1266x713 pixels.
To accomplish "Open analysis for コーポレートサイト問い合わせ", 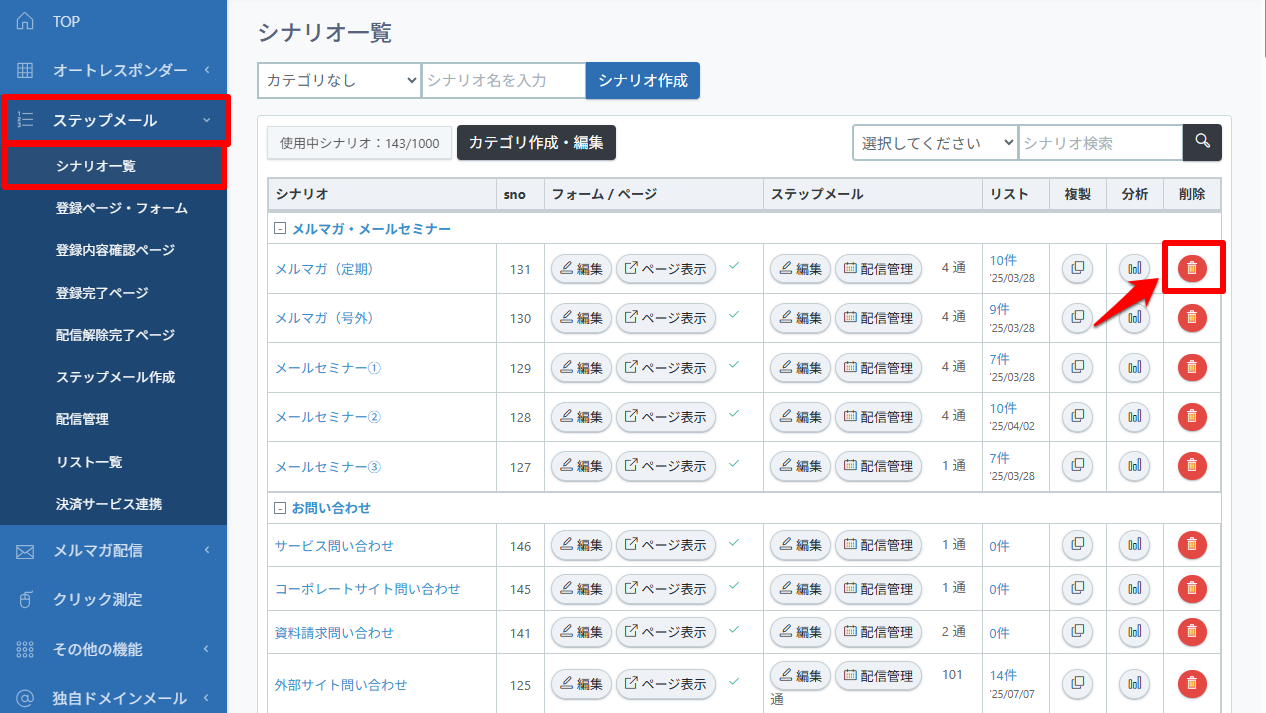I will (1134, 589).
